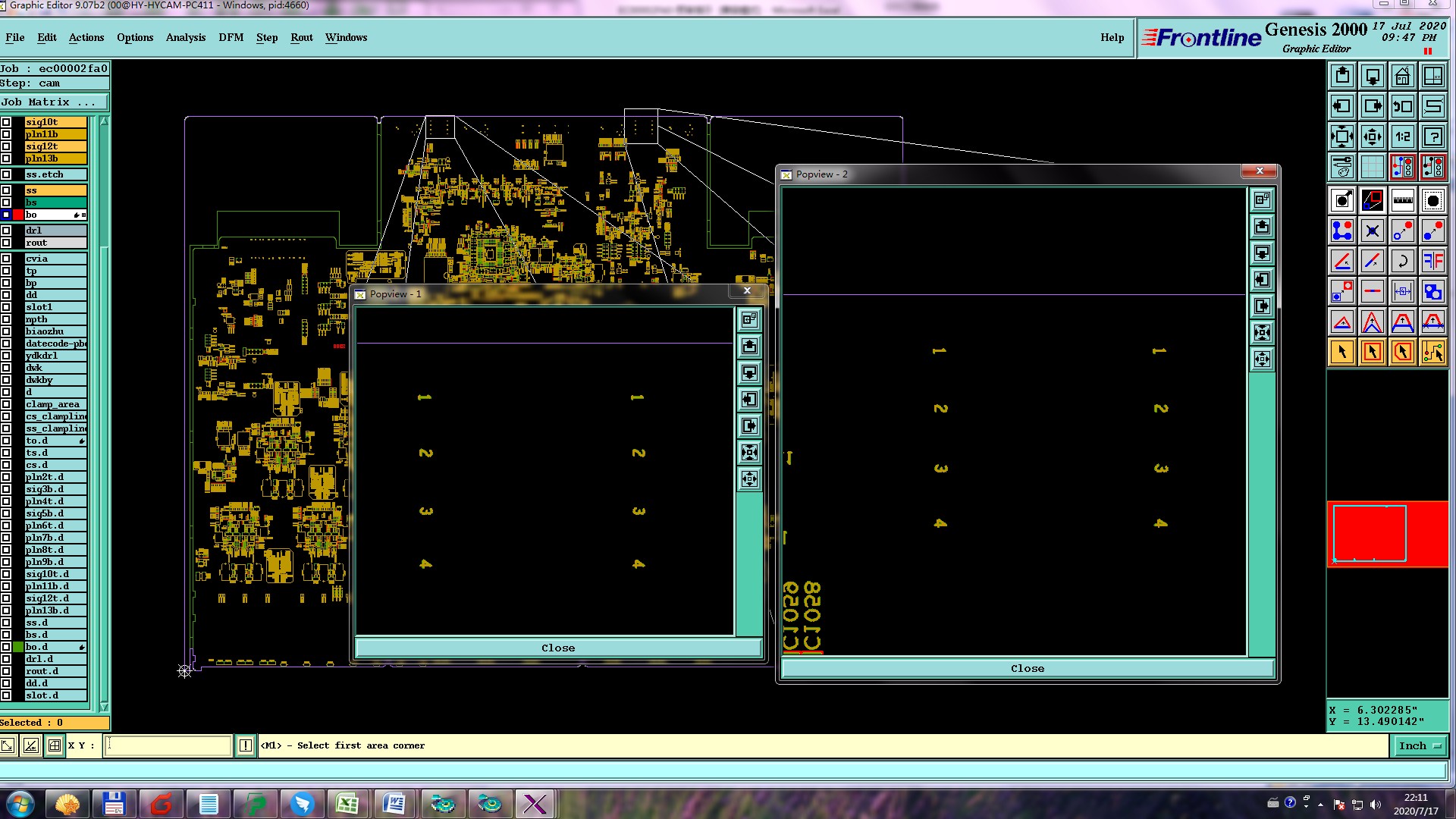1456x819 pixels.
Task: Open the Inch units dropdown
Action: [1420, 745]
